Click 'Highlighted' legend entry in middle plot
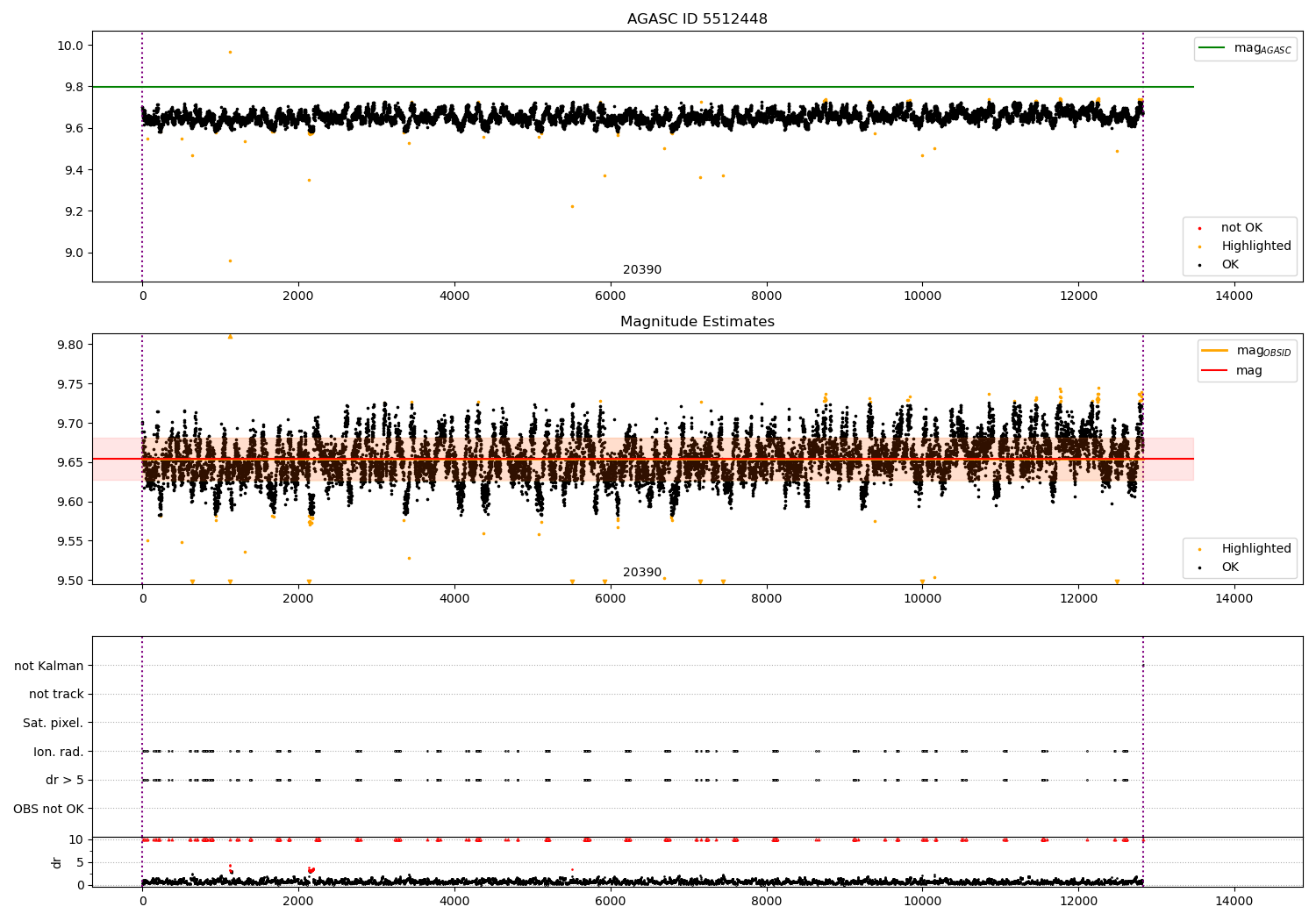The image size is (1316, 921). [1255, 549]
